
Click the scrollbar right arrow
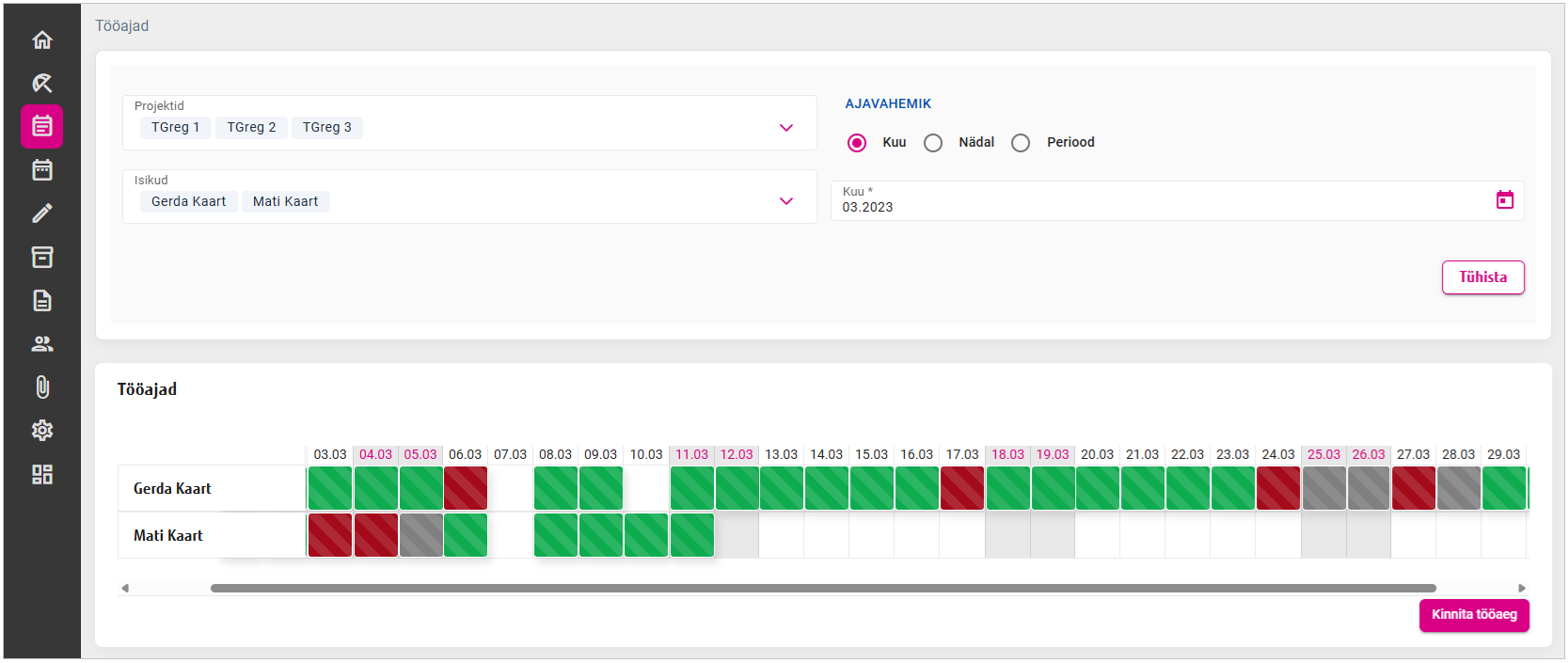click(x=1521, y=589)
